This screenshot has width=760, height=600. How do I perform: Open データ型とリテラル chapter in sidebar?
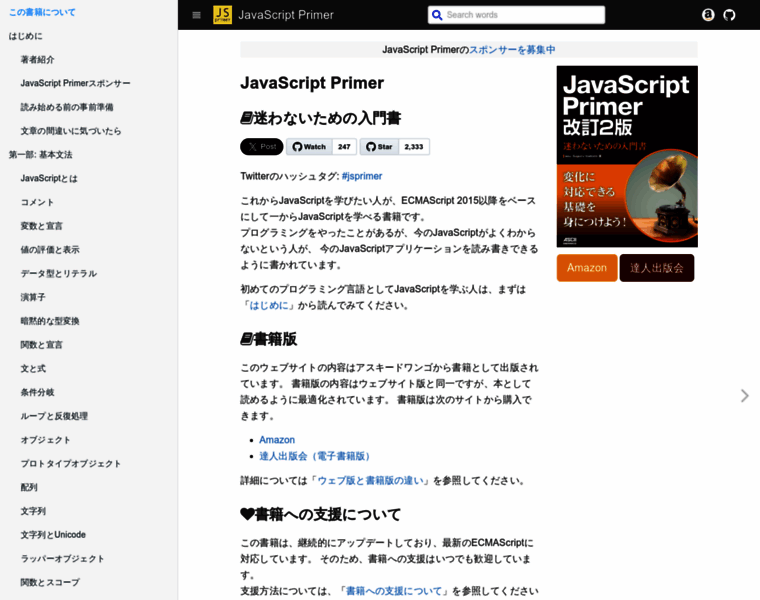[x=59, y=273]
